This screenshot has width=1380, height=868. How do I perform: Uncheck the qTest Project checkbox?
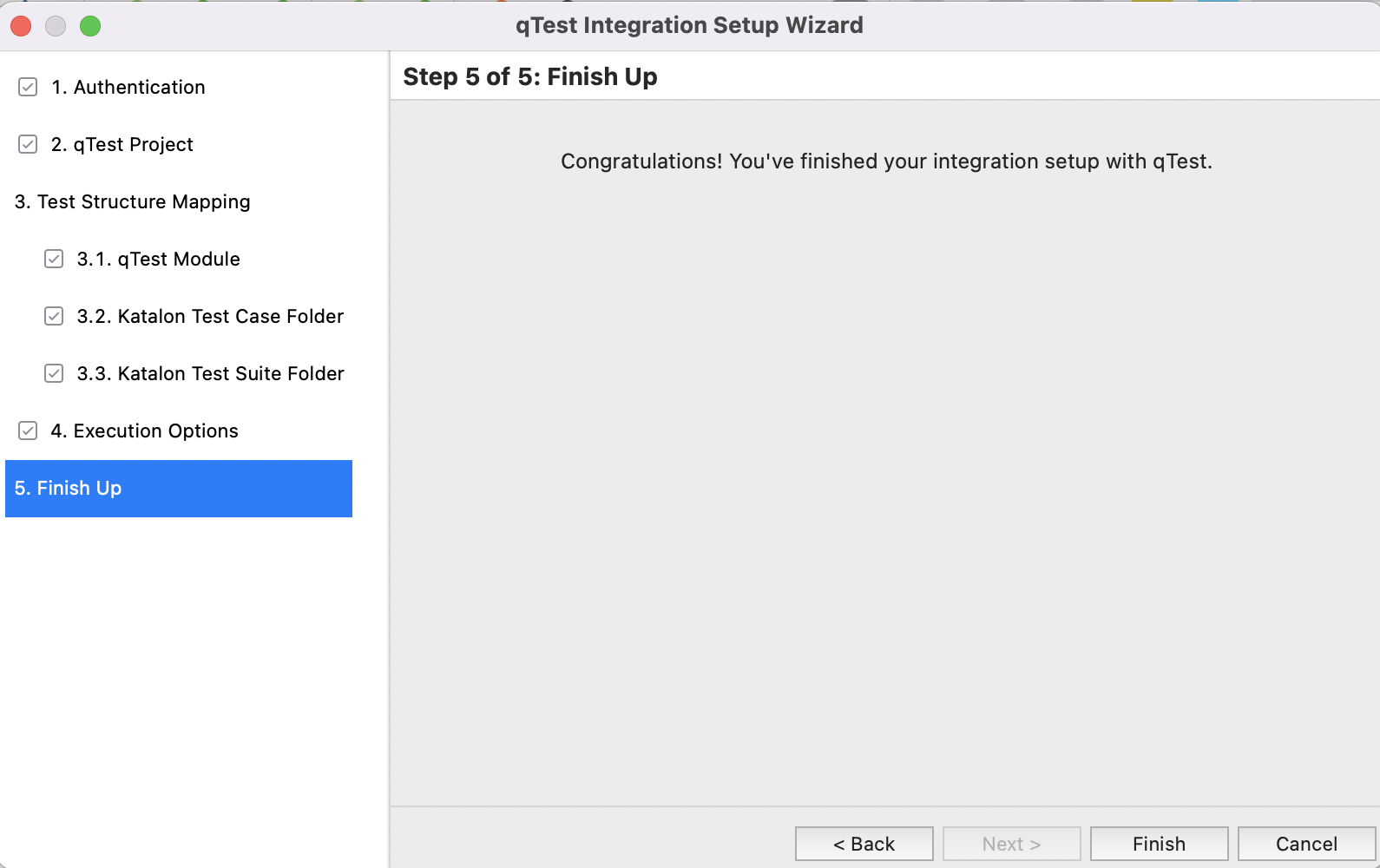tap(27, 144)
